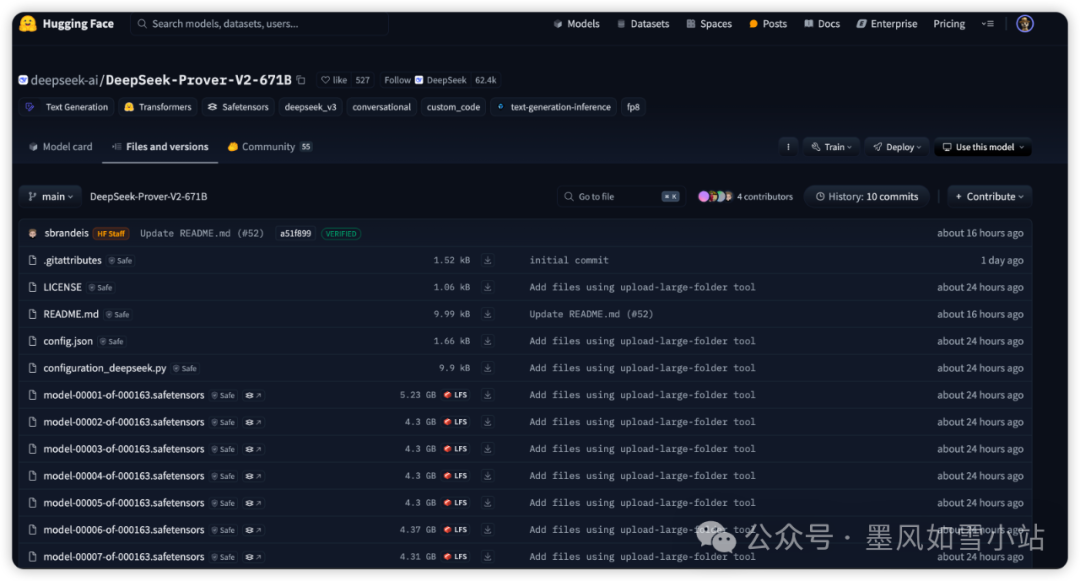Screen dimensions: 1080x581
Task: Click the VERIFIED badge on the latest commit
Action: (340, 232)
